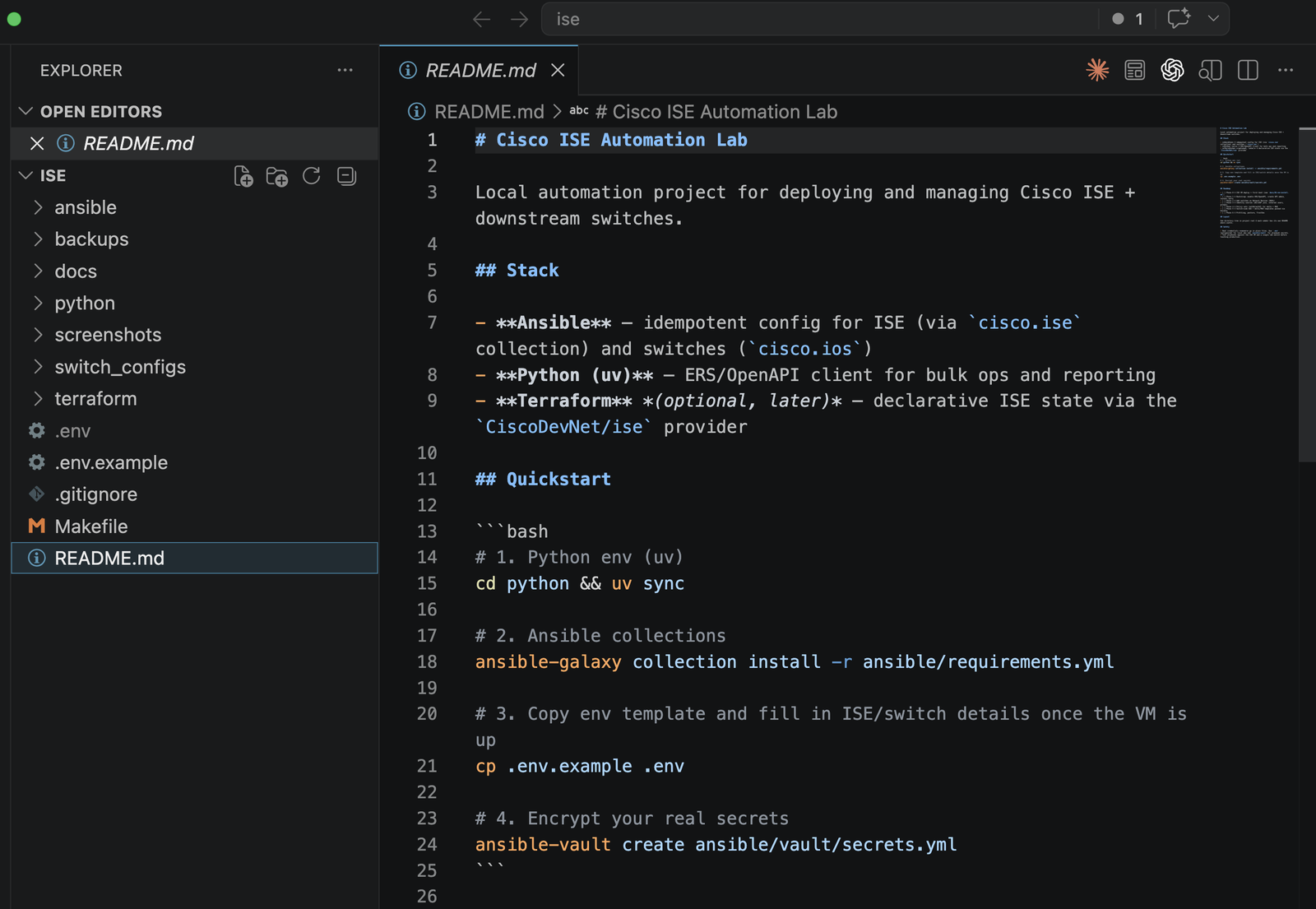The height and width of the screenshot is (909, 1316).
Task: Click the M icon beside Makefile
Action: tap(37, 526)
